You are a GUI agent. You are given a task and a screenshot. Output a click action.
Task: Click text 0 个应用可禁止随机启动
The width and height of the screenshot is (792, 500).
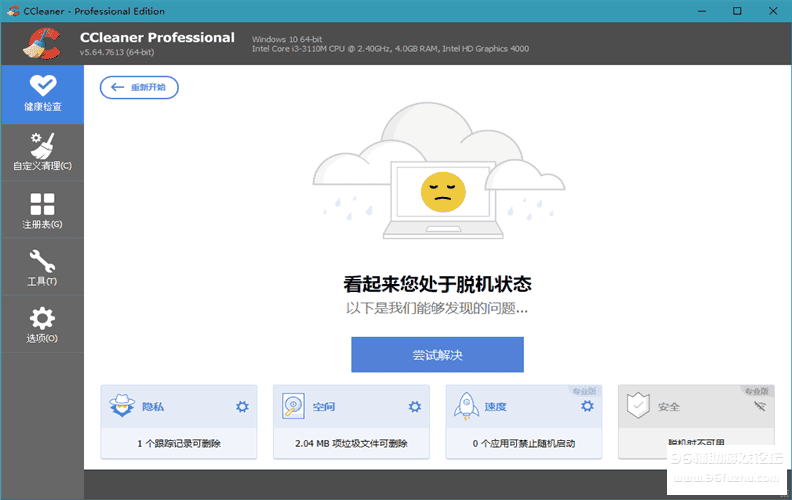pos(524,443)
